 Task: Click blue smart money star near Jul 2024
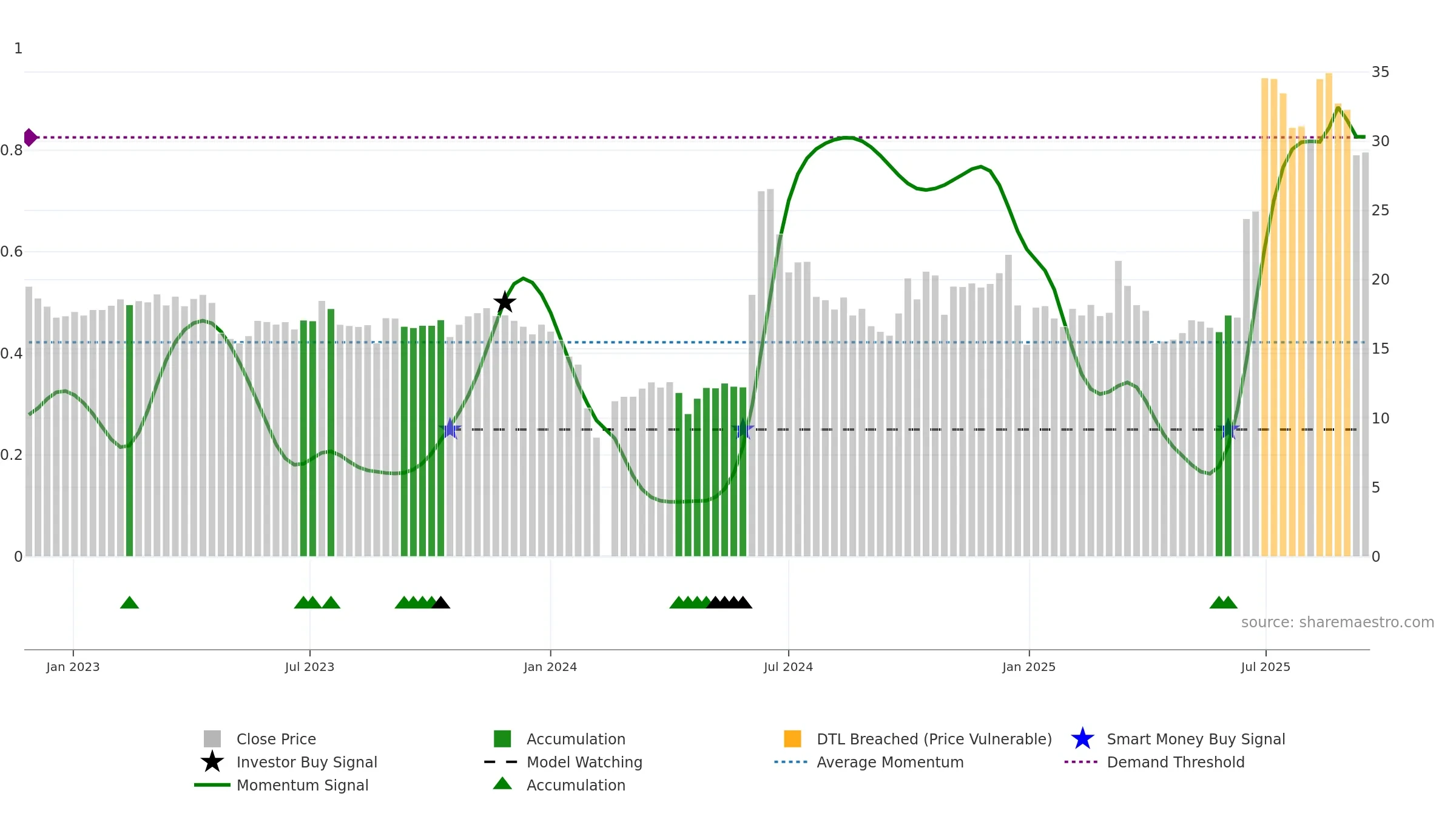pos(743,430)
